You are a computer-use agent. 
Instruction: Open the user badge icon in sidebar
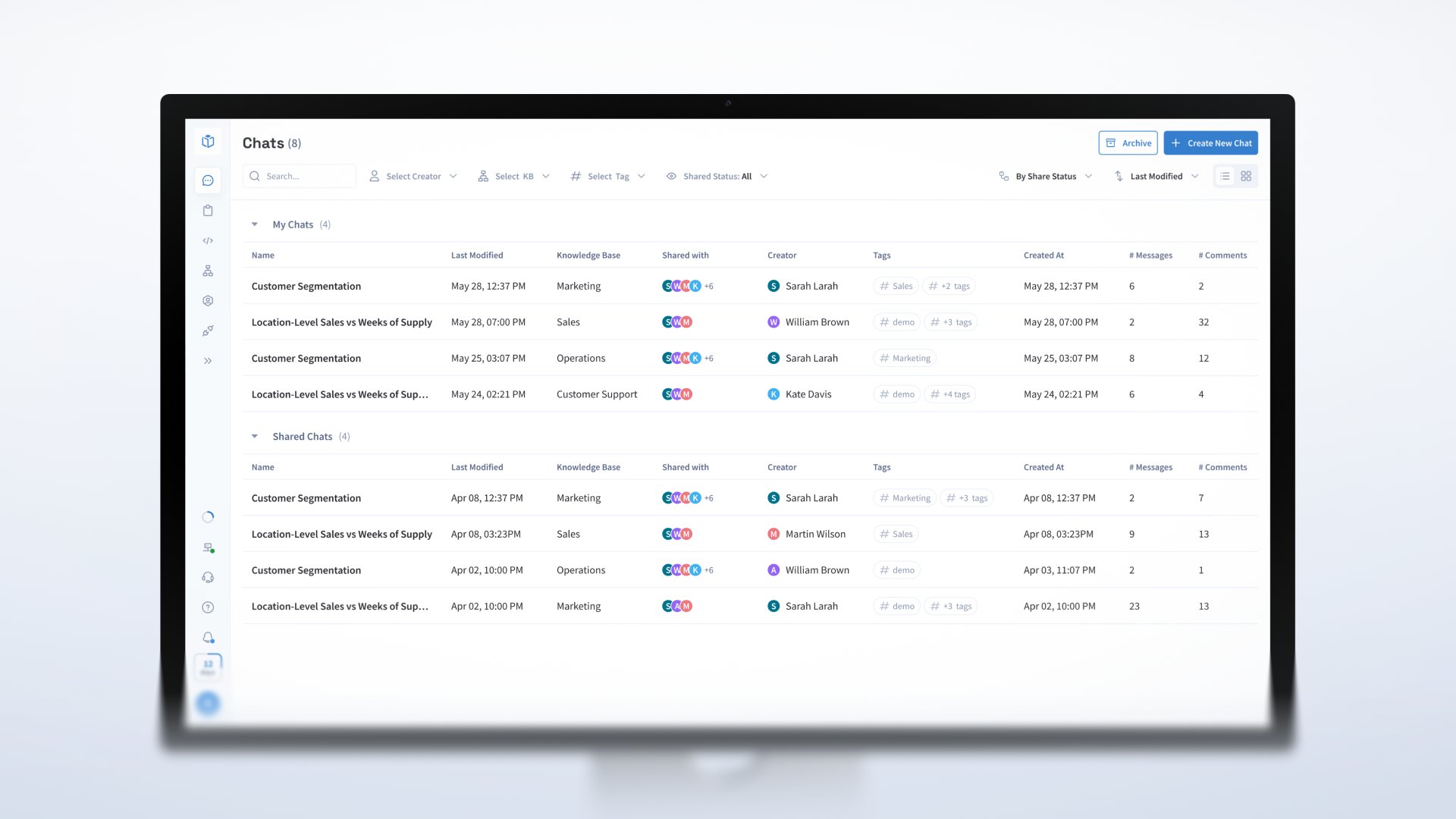[208, 301]
